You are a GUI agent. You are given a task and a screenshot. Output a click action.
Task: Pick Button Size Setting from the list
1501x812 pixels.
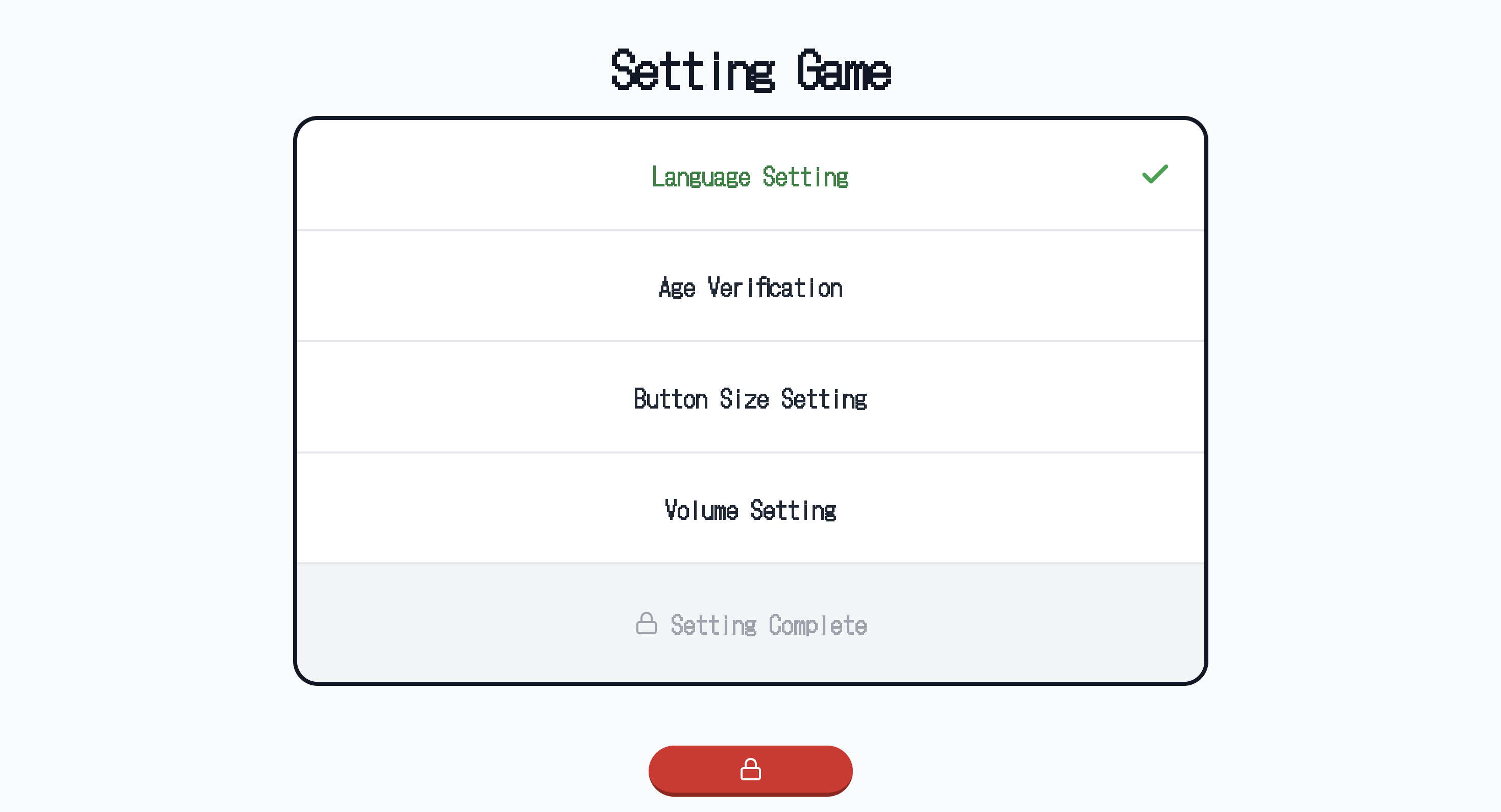[750, 399]
